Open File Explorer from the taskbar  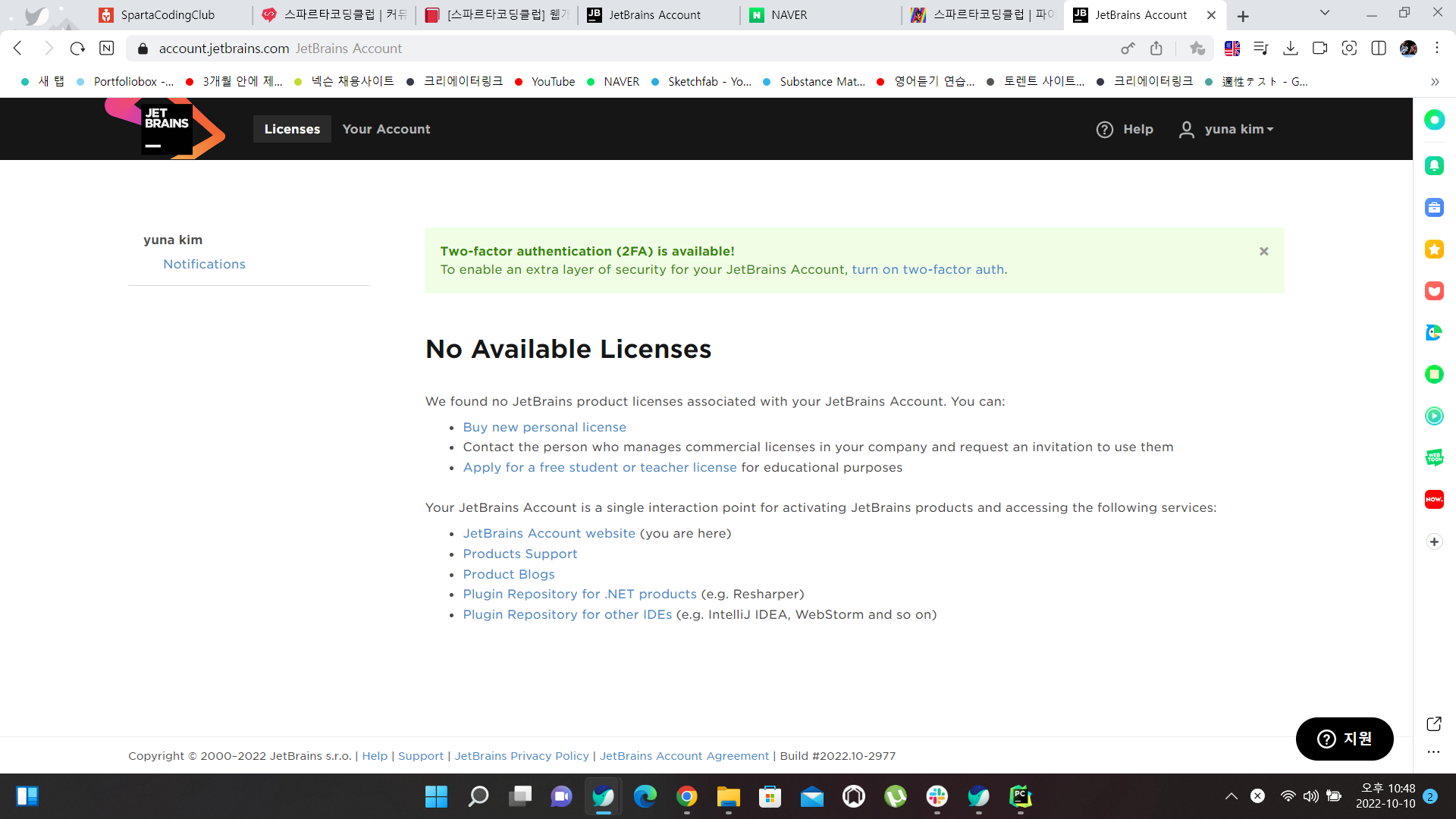click(729, 796)
